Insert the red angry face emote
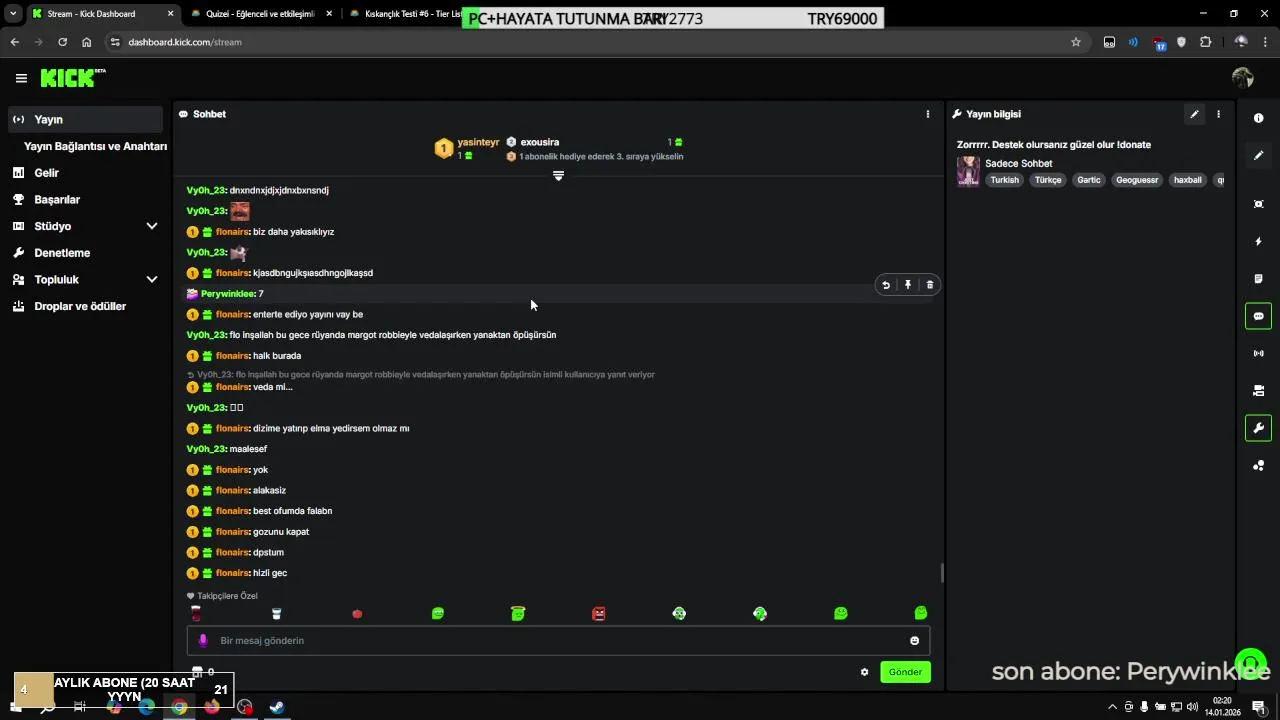The width and height of the screenshot is (1280, 720). pos(598,613)
